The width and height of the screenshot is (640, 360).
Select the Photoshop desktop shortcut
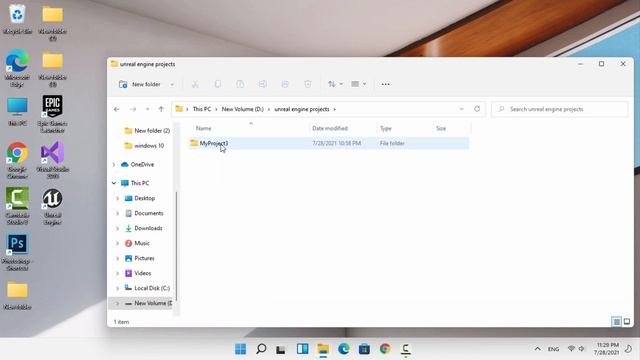[x=17, y=252]
